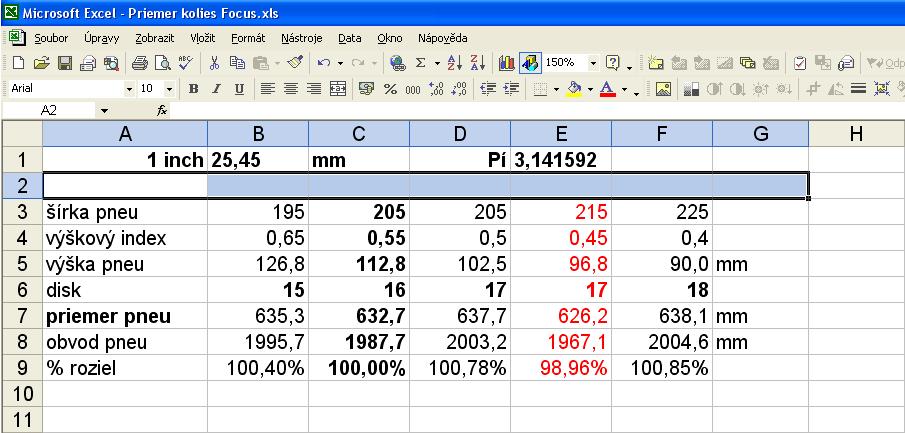Viewport: 905px width, 433px height.
Task: Expand the 150% zoom dropdown
Action: pyautogui.click(x=594, y=63)
